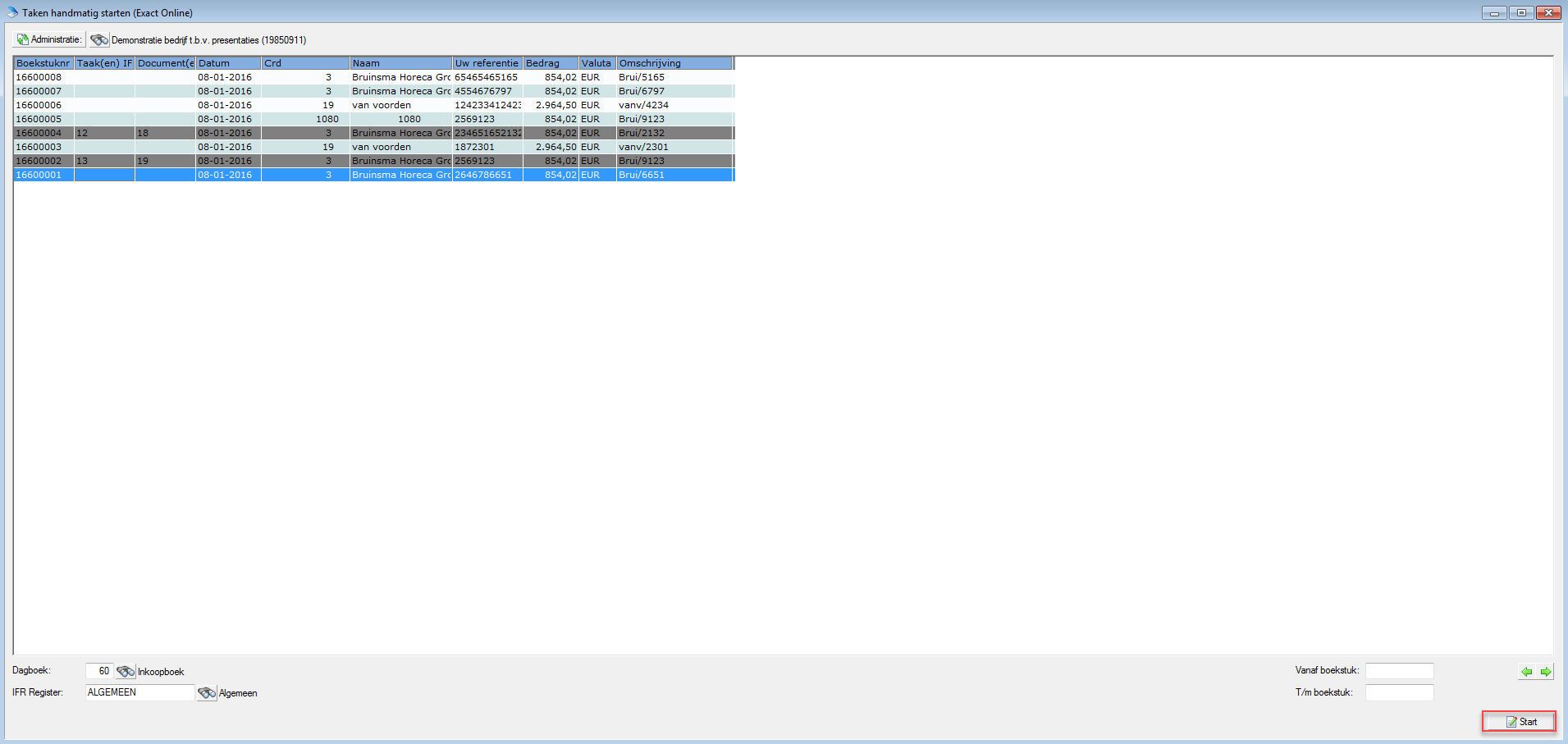1568x744 pixels.
Task: Select row with boekstuk 16600006
Action: [373, 105]
